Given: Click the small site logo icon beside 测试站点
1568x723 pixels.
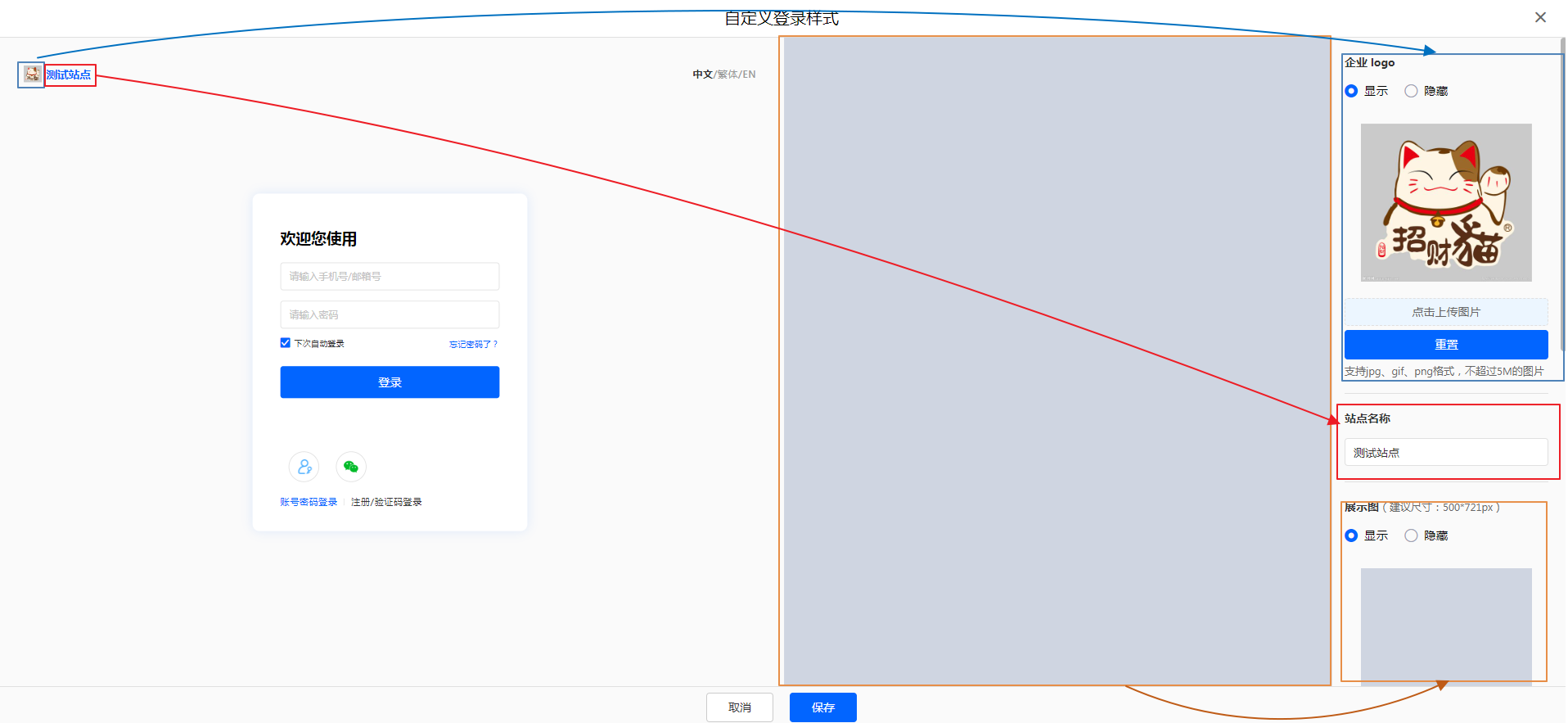Looking at the screenshot, I should click(x=32, y=75).
